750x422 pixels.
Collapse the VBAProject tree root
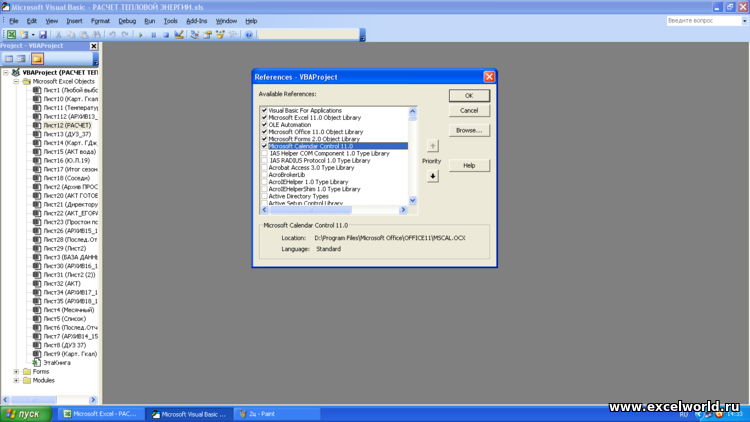click(x=6, y=72)
